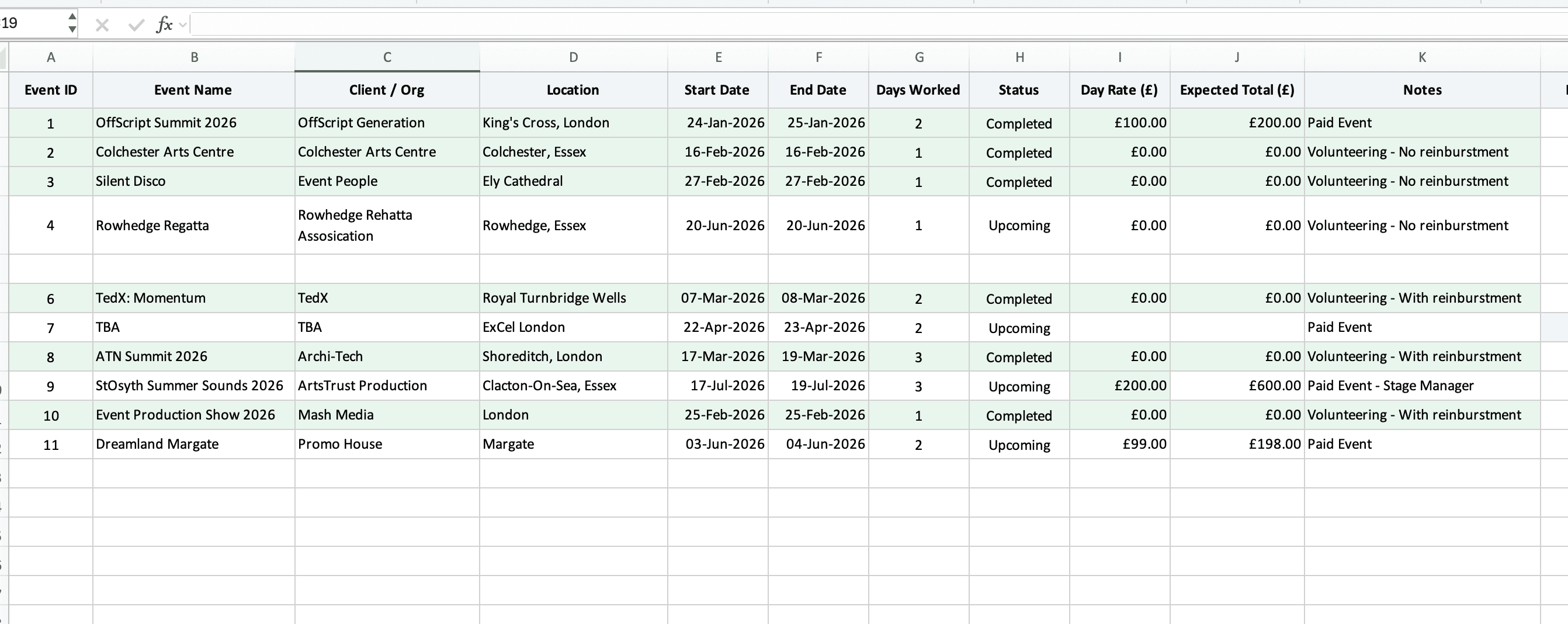Select column I header
The width and height of the screenshot is (1568, 624).
(1120, 57)
